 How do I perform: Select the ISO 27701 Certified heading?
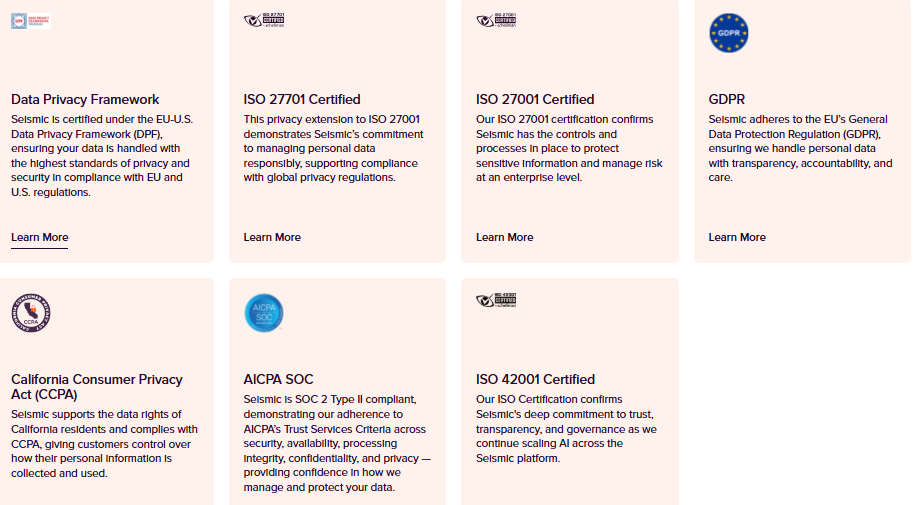302,99
